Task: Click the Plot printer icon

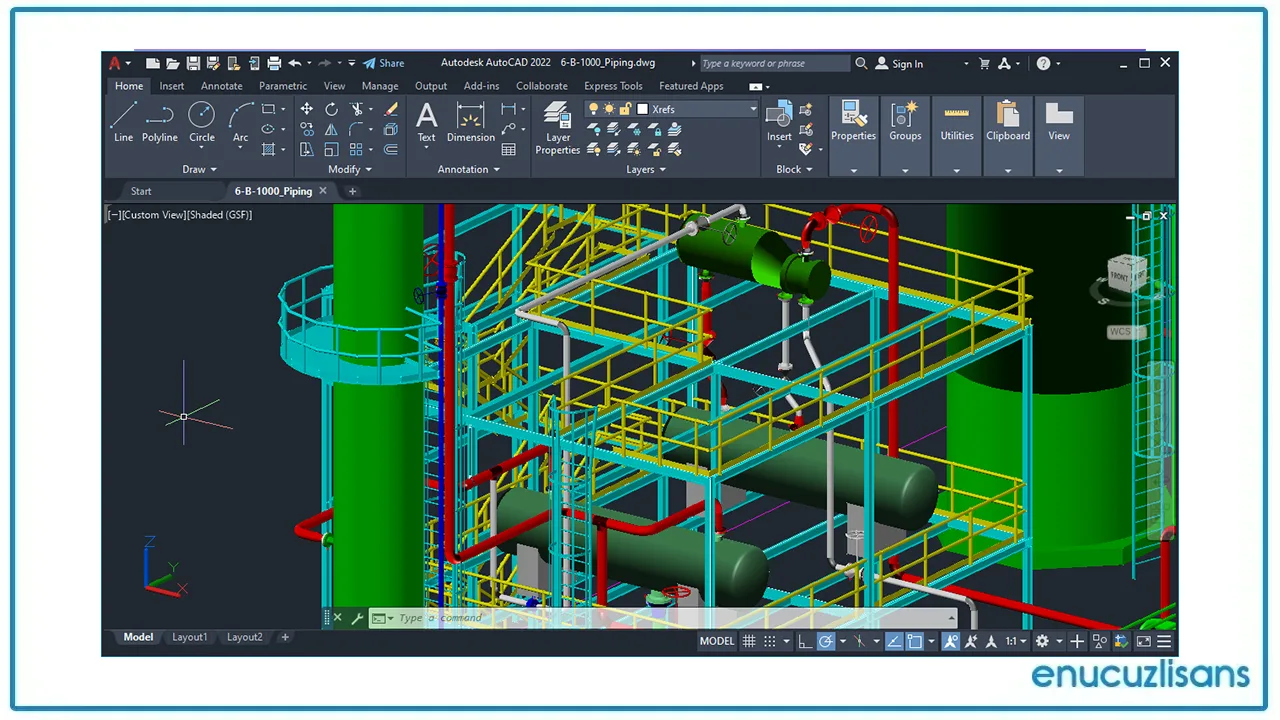Action: [x=274, y=63]
